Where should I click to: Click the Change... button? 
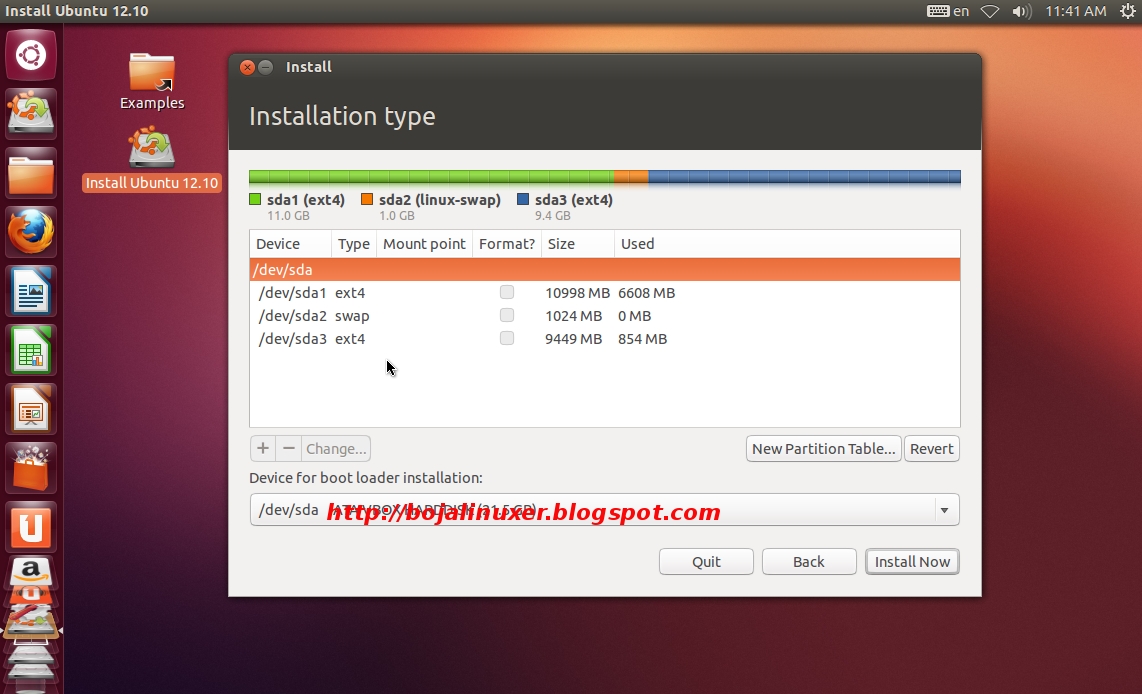click(336, 449)
